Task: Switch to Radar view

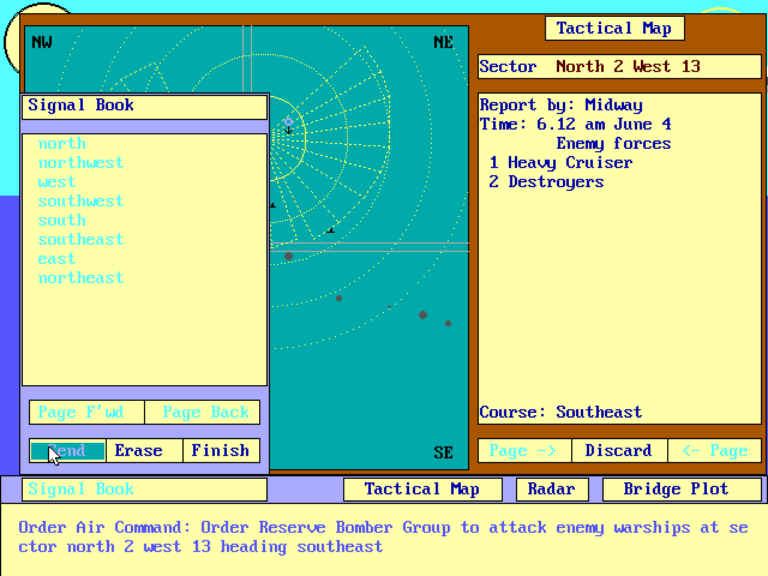Action: [x=551, y=489]
